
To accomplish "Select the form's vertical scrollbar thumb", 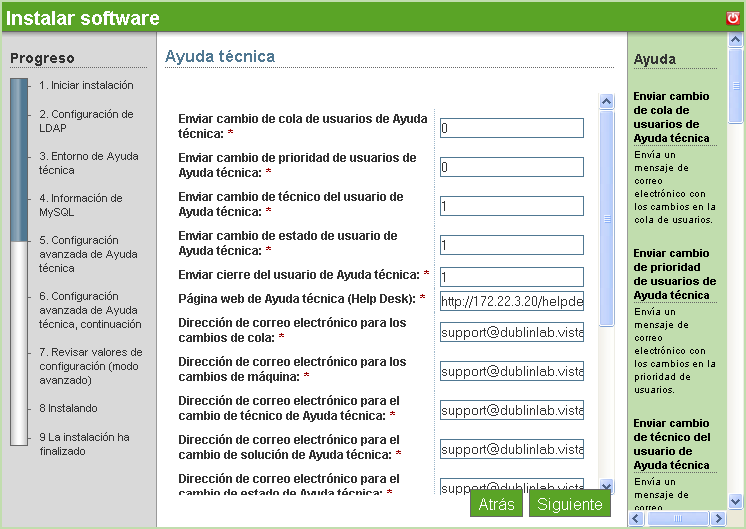I will pyautogui.click(x=606, y=218).
